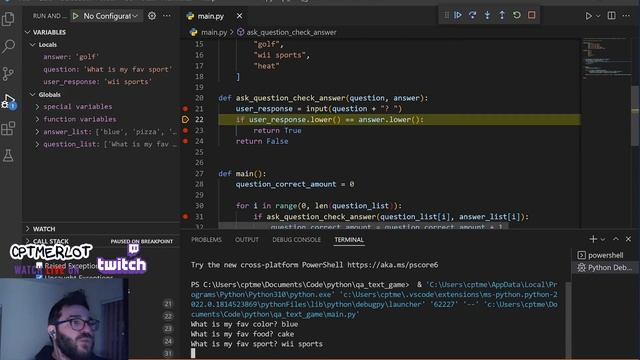Viewport: 640px width, 360px height.
Task: Open the Testing flask icon
Action: (8, 156)
